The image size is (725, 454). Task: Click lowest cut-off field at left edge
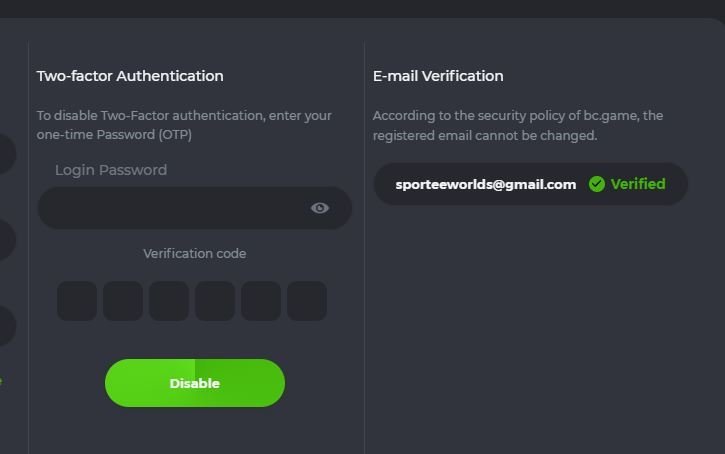tap(6, 326)
